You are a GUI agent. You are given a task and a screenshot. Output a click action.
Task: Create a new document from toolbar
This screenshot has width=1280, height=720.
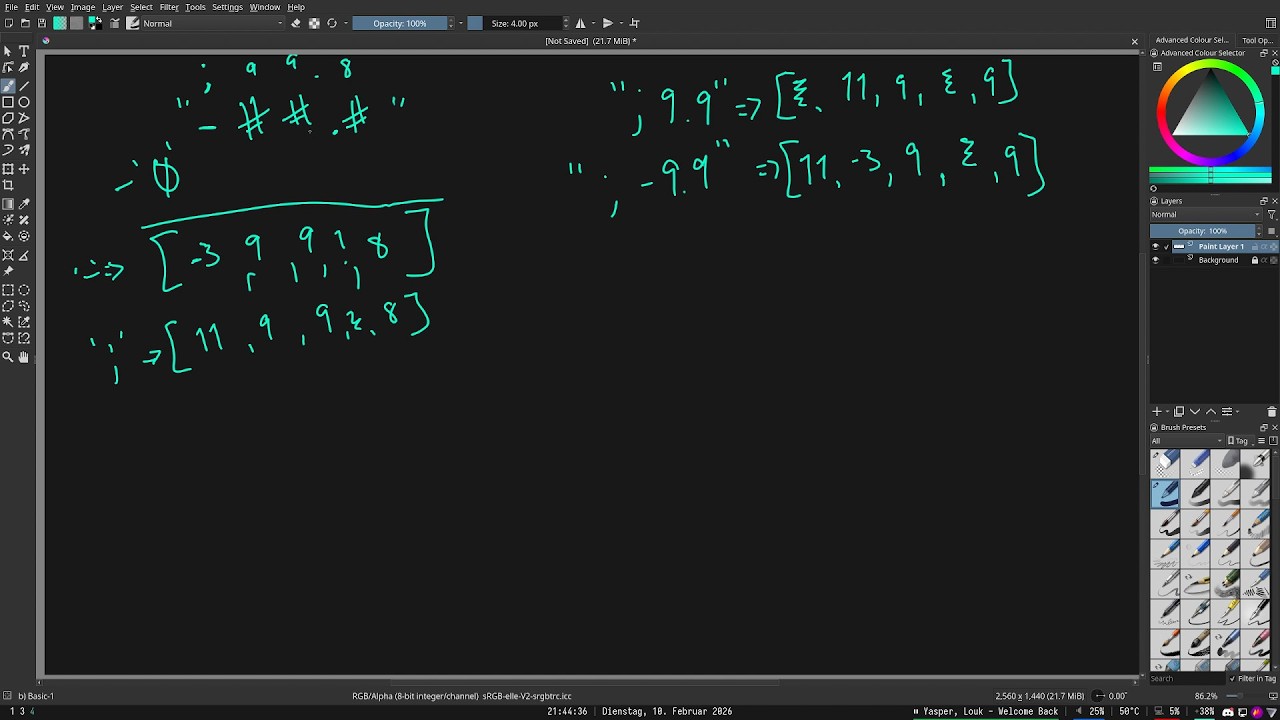[x=9, y=23]
